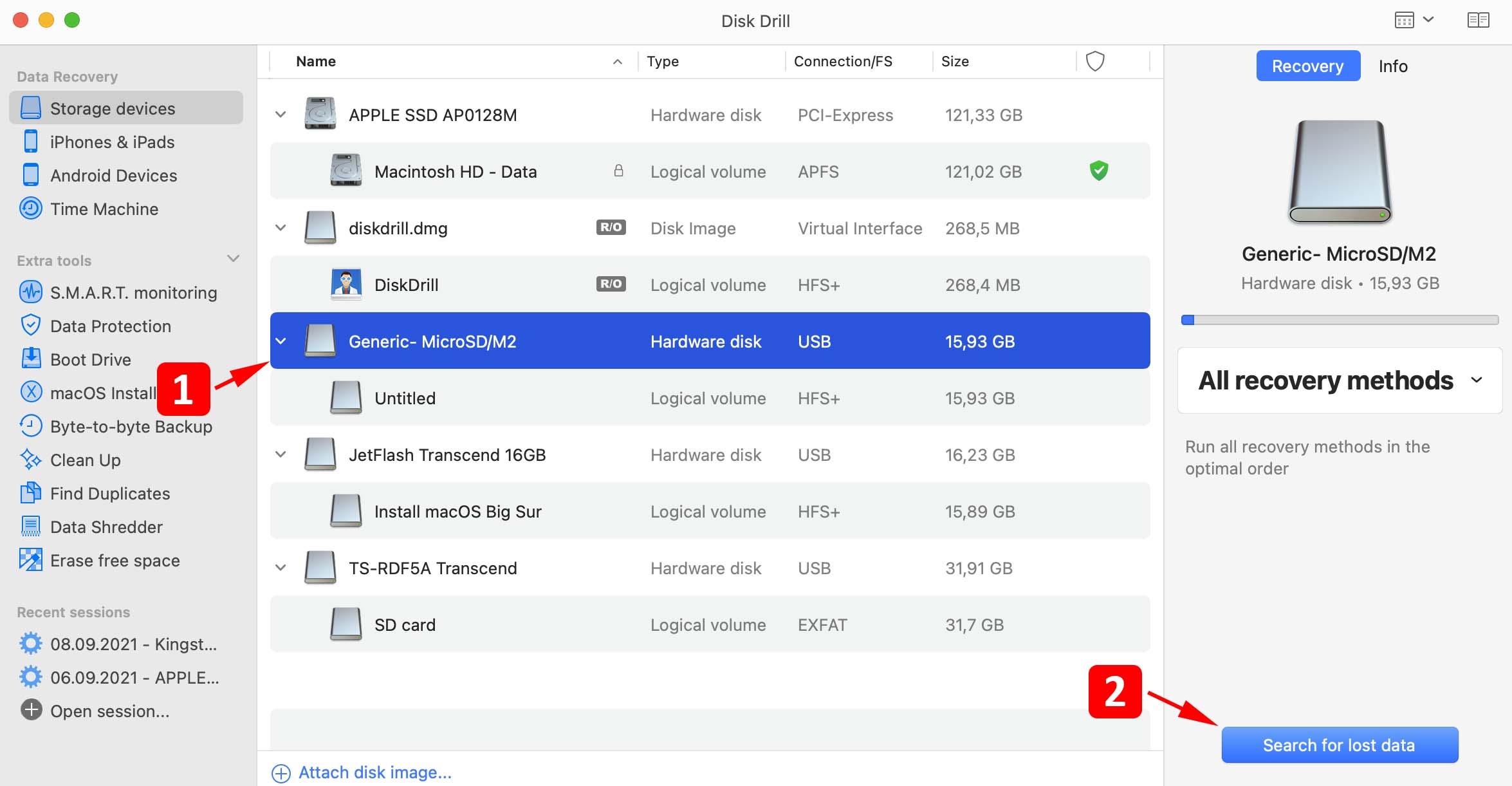Click the macOS Installer X icon

30,393
